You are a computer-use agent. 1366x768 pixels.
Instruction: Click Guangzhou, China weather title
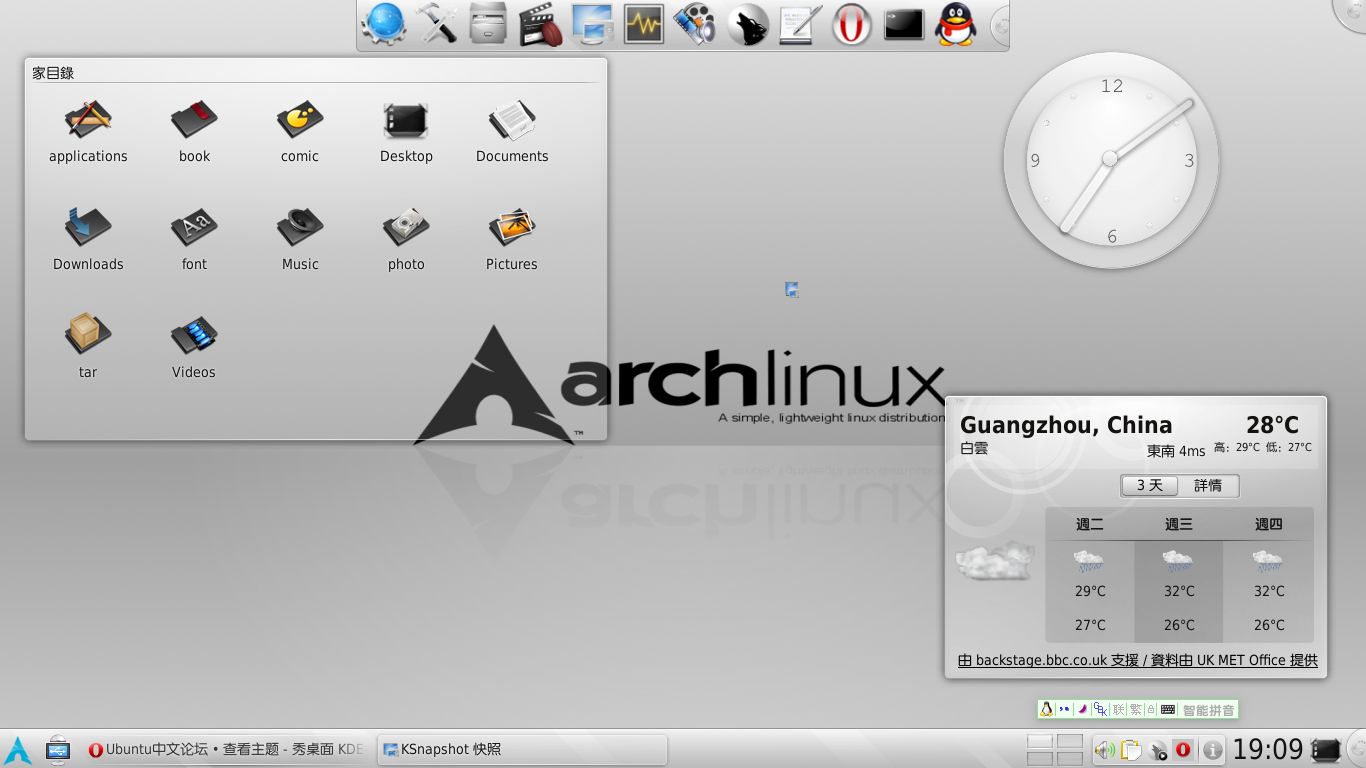(1066, 425)
